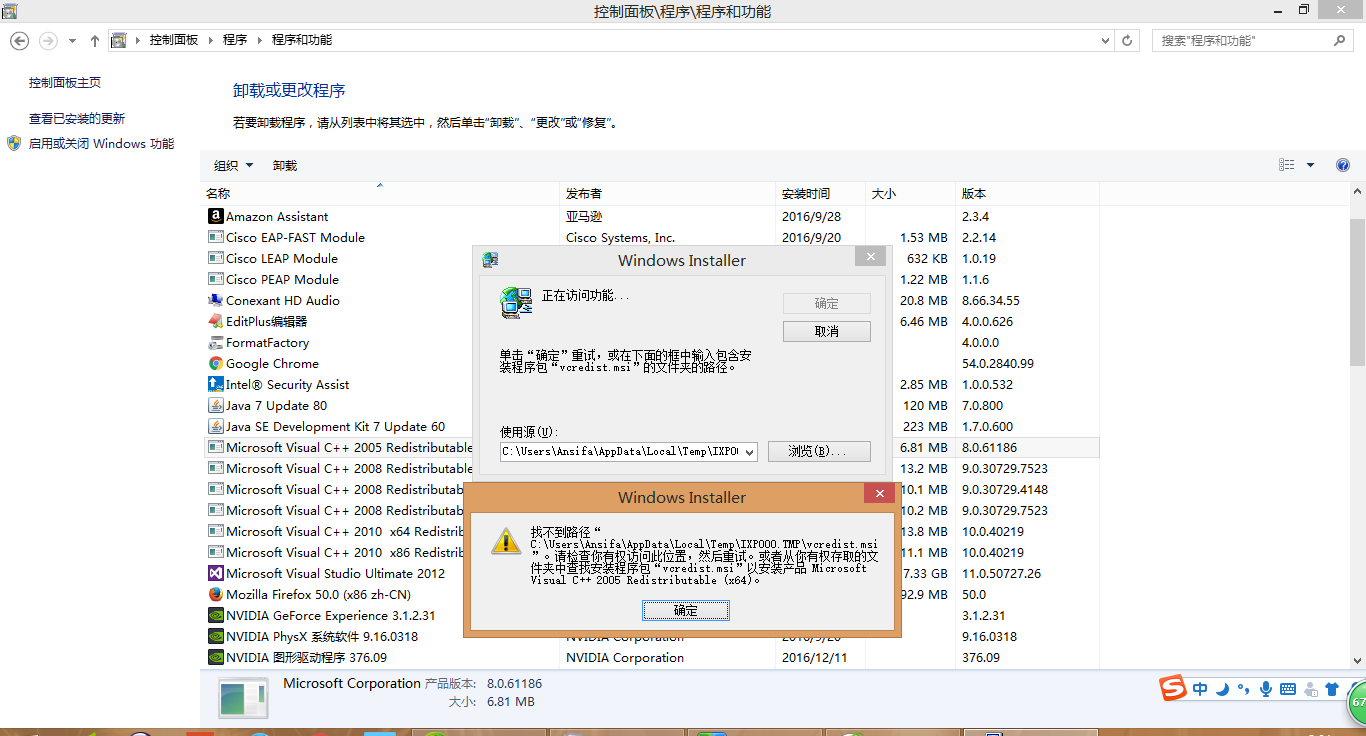Close the warning dialog with red X
The height and width of the screenshot is (736, 1366).
click(879, 493)
